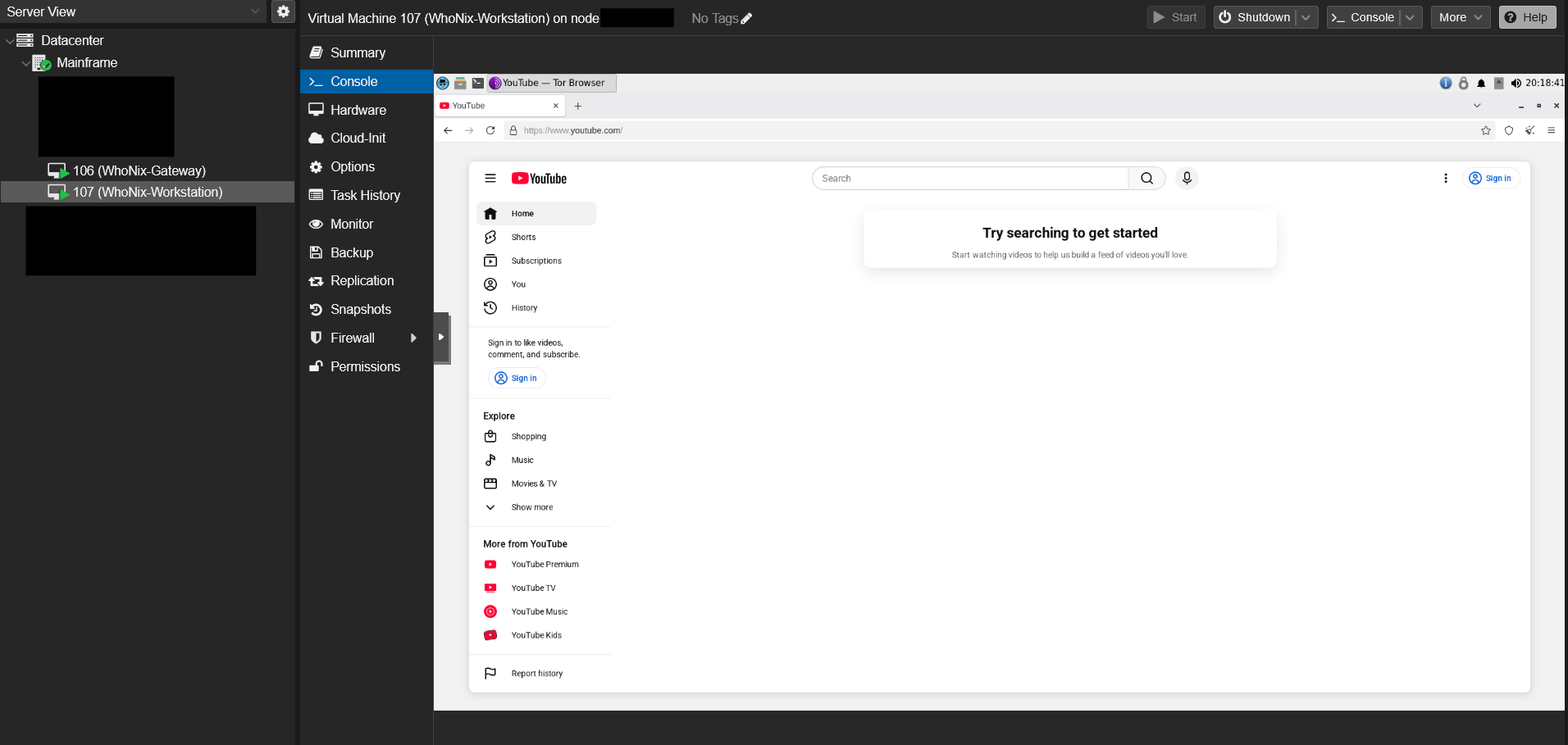This screenshot has height=745, width=1568.
Task: Expand the Firewall submenu arrow
Action: 413,338
